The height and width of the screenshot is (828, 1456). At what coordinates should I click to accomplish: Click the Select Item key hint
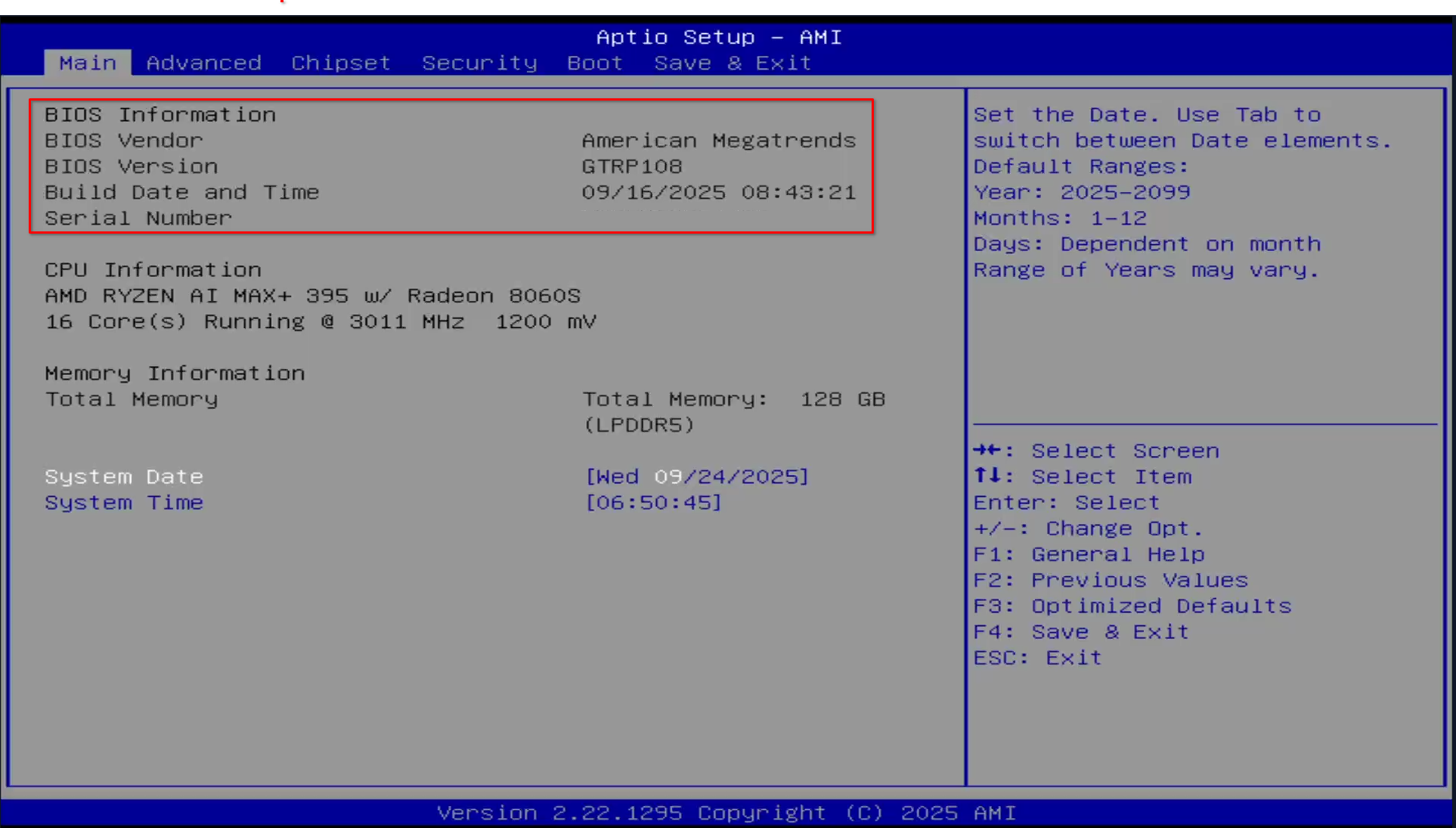pyautogui.click(x=1083, y=477)
